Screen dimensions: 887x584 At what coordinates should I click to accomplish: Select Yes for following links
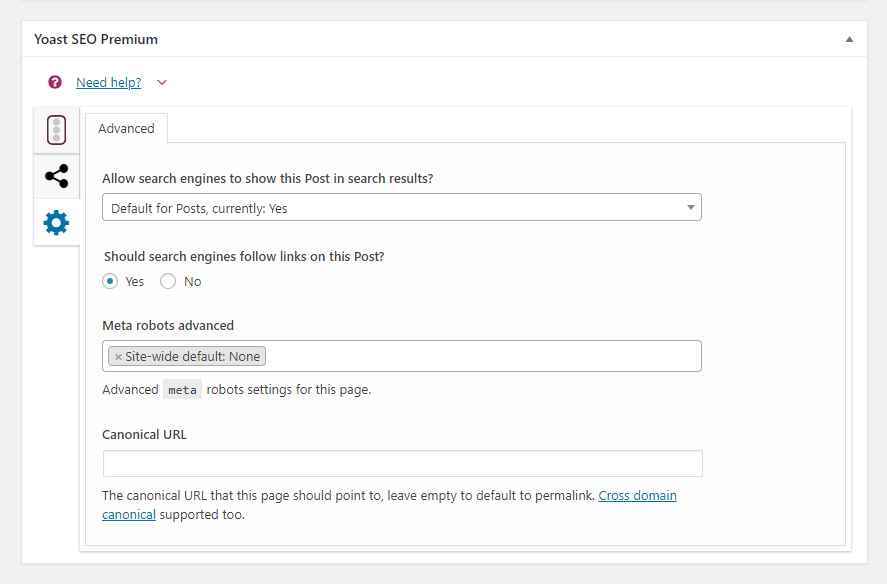pos(110,281)
